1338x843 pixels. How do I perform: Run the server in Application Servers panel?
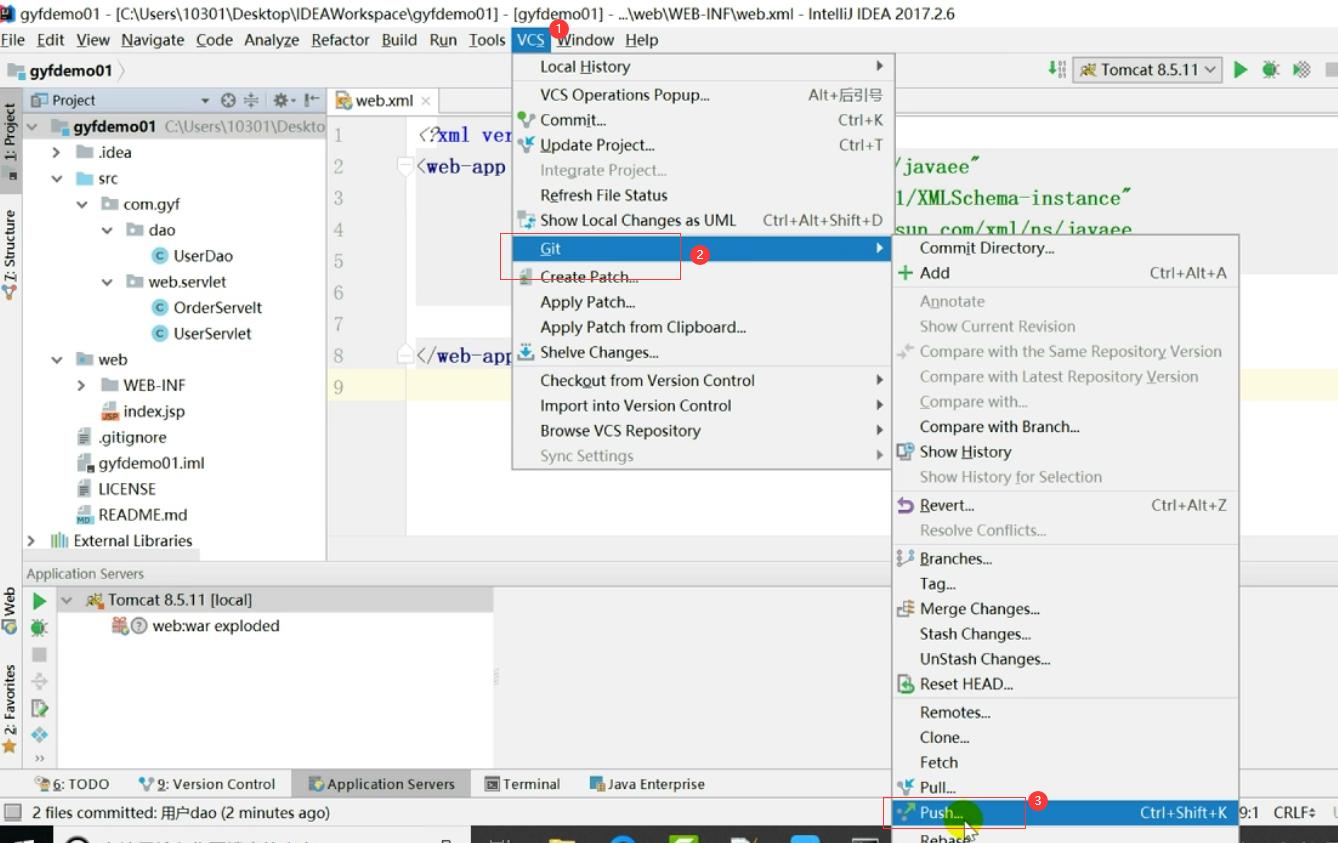pyautogui.click(x=39, y=601)
